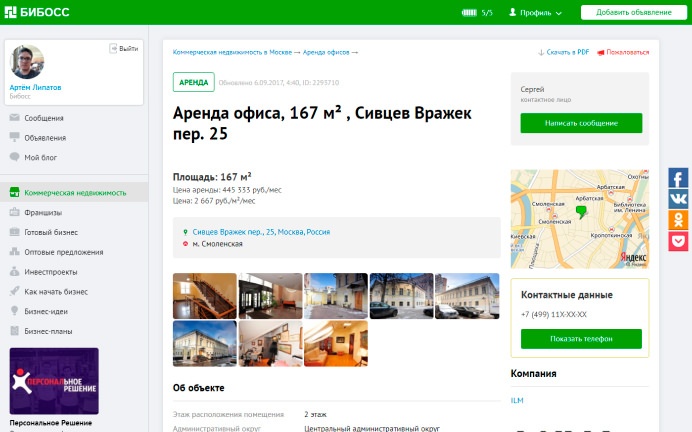
Task: Open the long building facade with parked cars thumbnail
Action: (467, 296)
